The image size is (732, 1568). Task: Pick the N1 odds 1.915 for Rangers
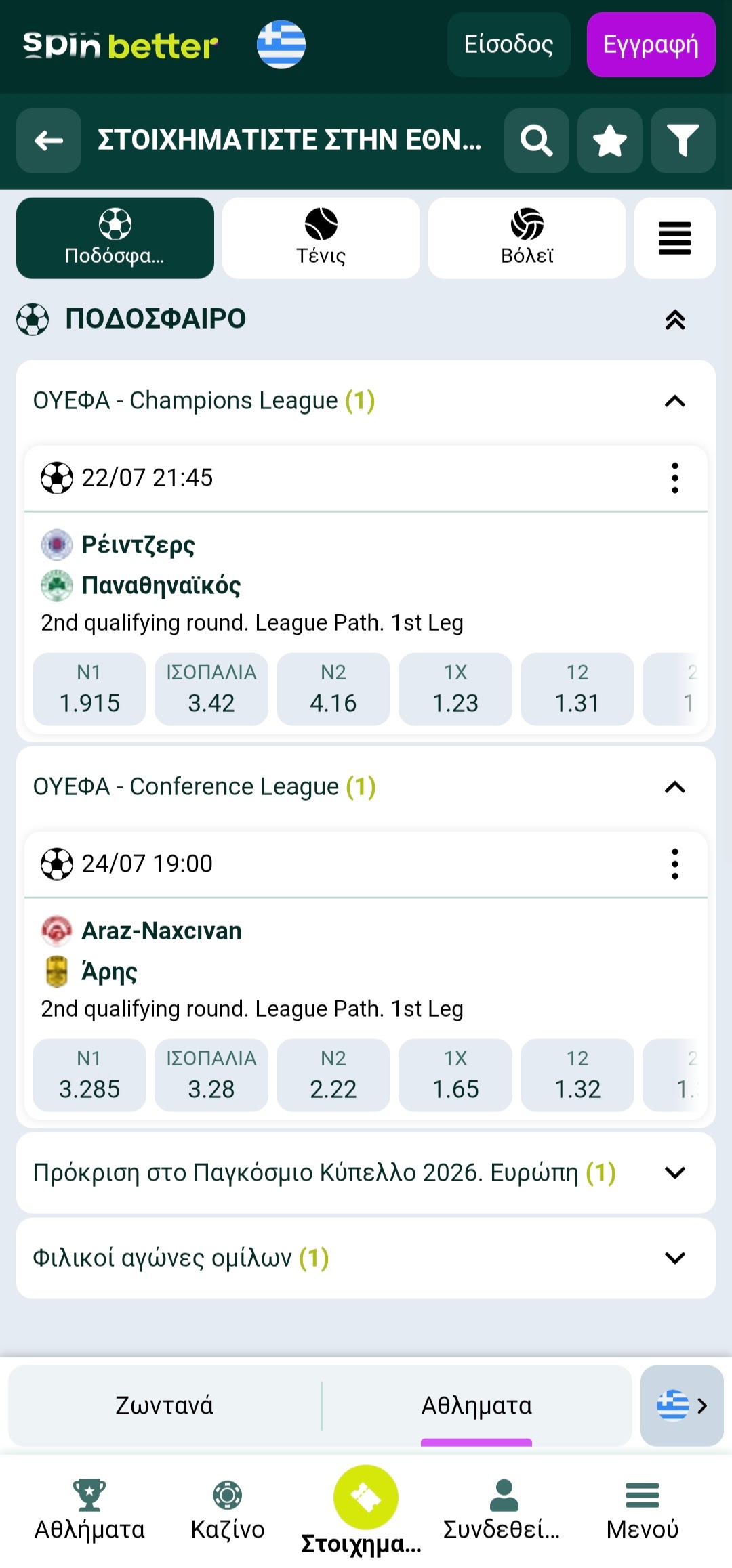click(89, 690)
